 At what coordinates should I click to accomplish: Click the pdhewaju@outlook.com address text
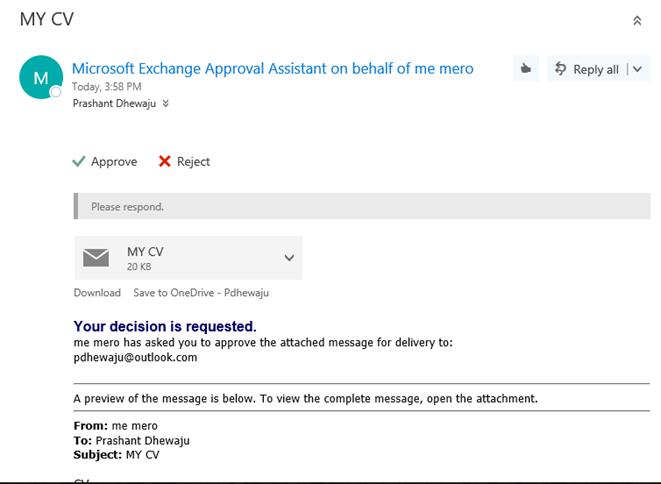click(x=135, y=358)
